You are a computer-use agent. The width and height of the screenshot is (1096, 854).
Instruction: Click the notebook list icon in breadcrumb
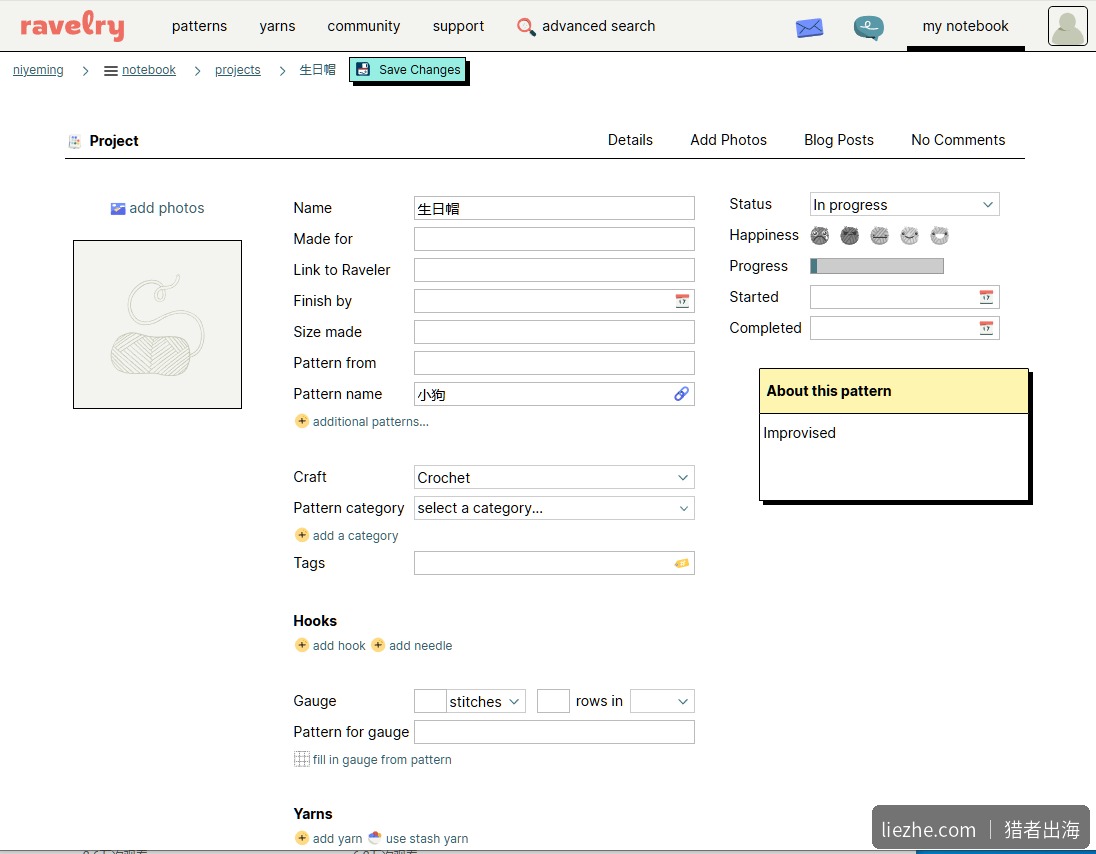pyautogui.click(x=110, y=71)
